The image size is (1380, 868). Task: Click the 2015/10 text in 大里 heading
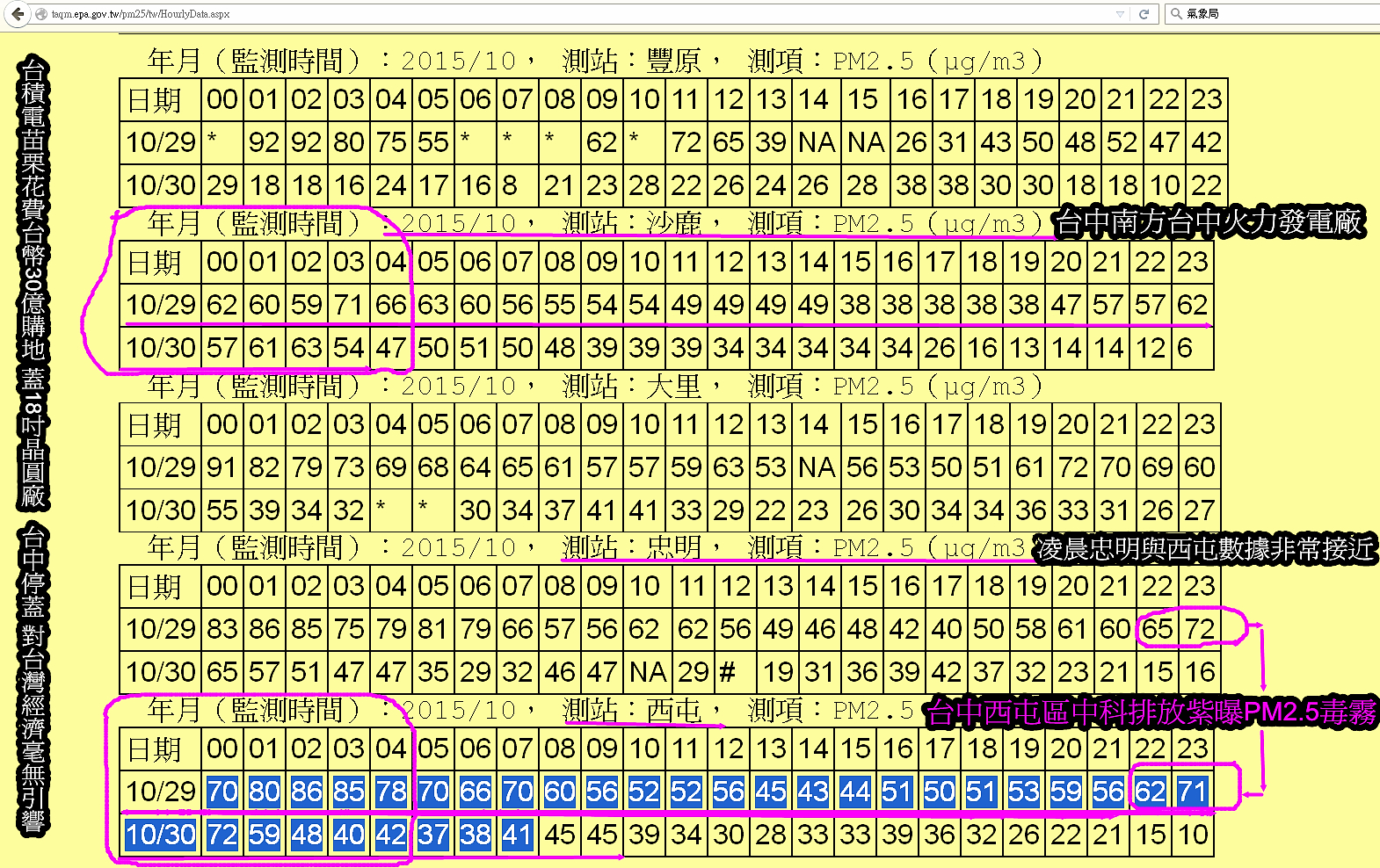tap(458, 386)
